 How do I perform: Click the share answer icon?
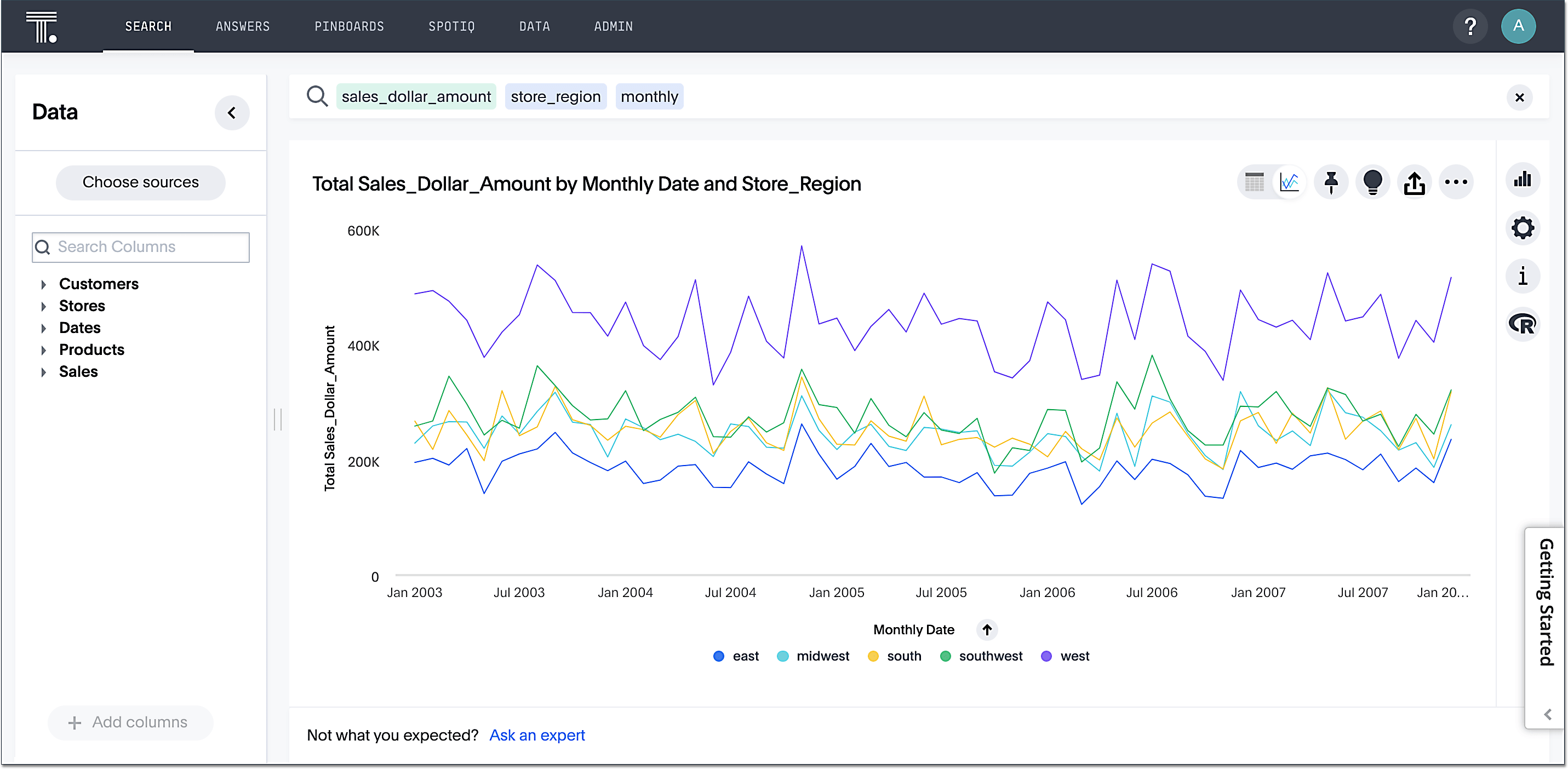[1414, 182]
